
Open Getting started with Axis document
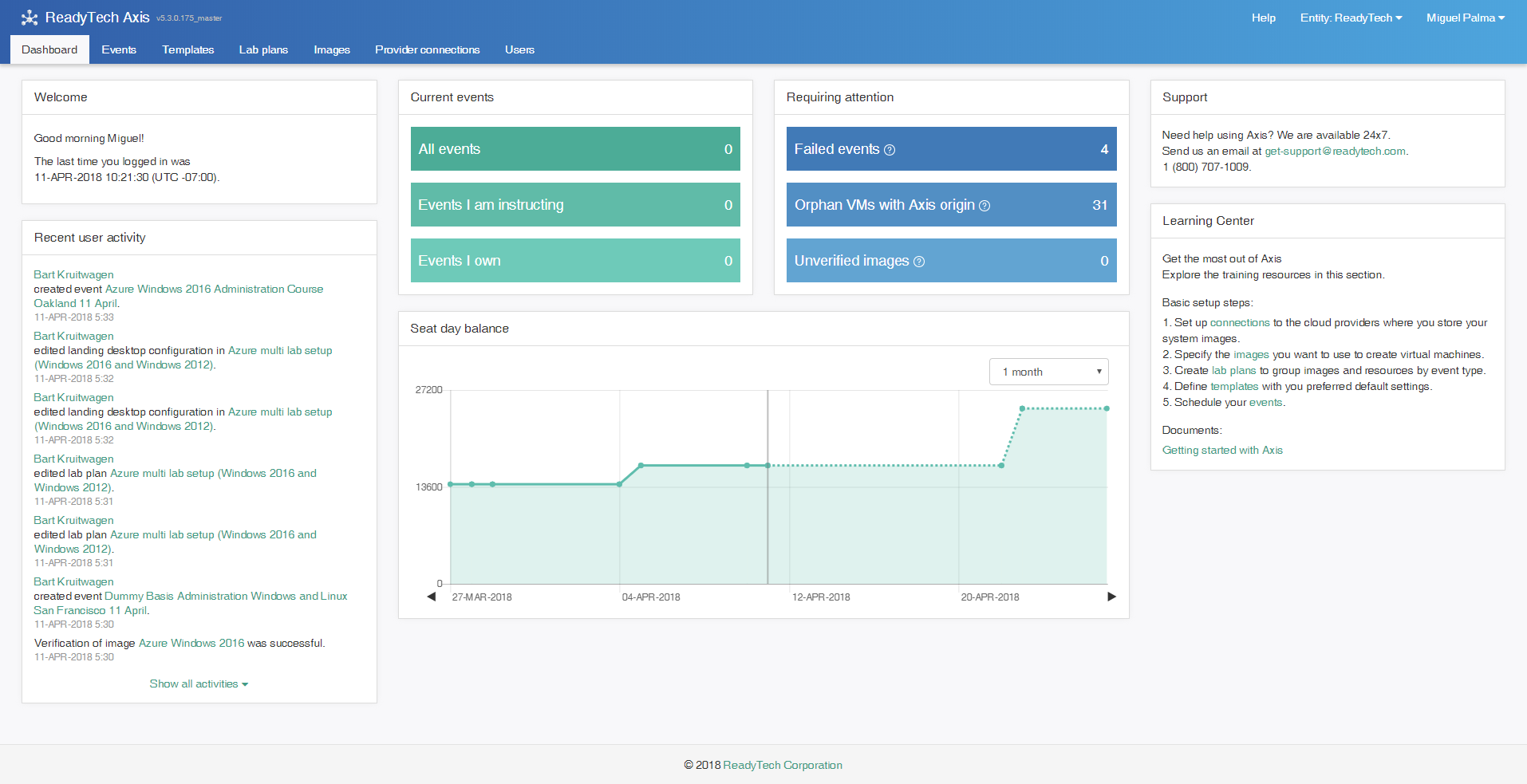1222,450
